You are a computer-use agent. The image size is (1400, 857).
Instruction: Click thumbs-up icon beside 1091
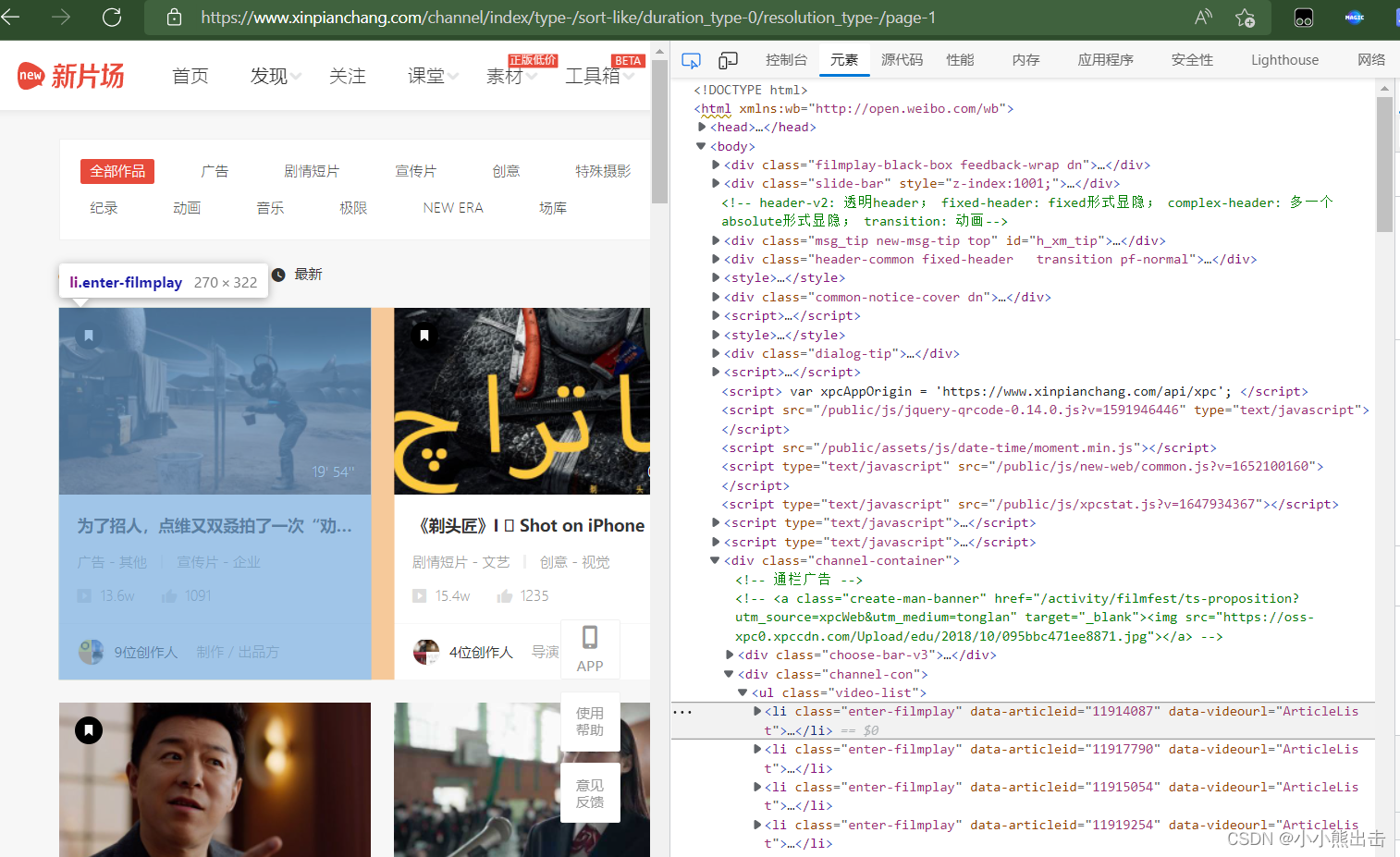click(x=169, y=596)
